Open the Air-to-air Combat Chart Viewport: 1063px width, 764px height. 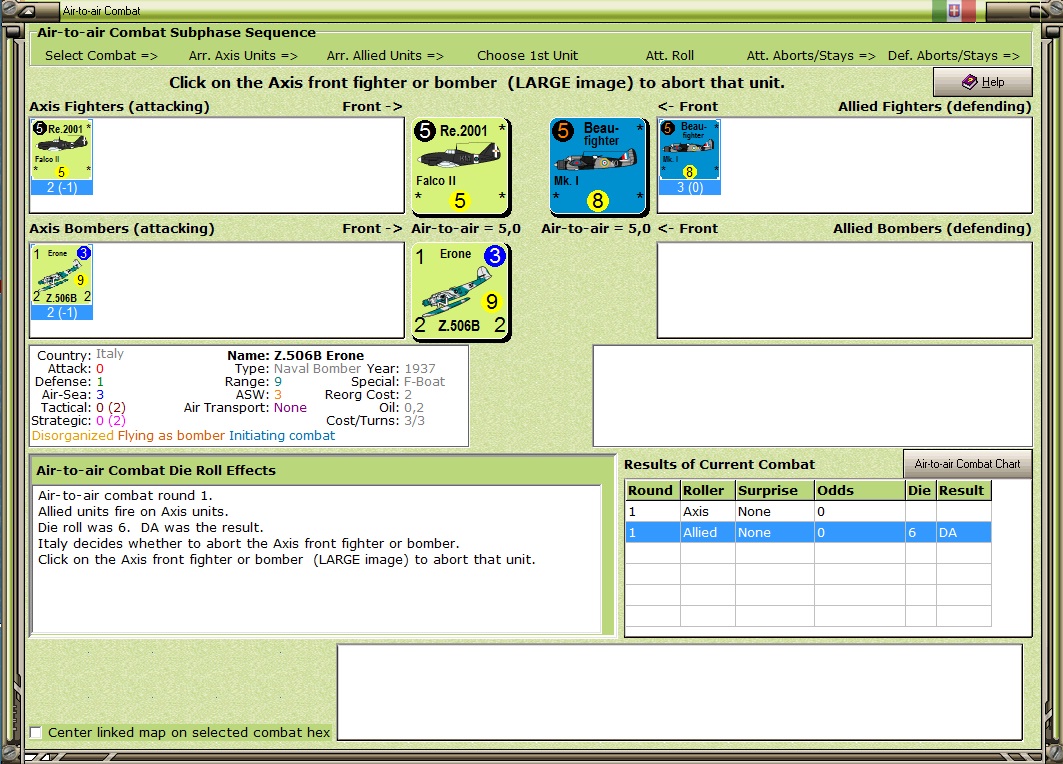(967, 464)
